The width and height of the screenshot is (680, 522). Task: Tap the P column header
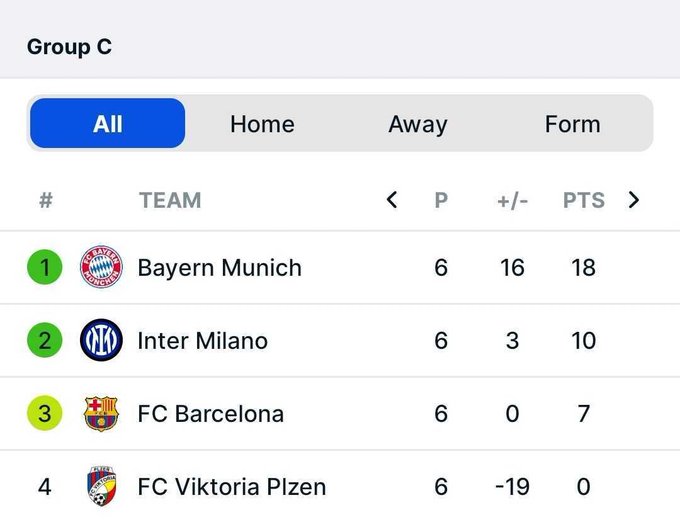click(x=441, y=200)
